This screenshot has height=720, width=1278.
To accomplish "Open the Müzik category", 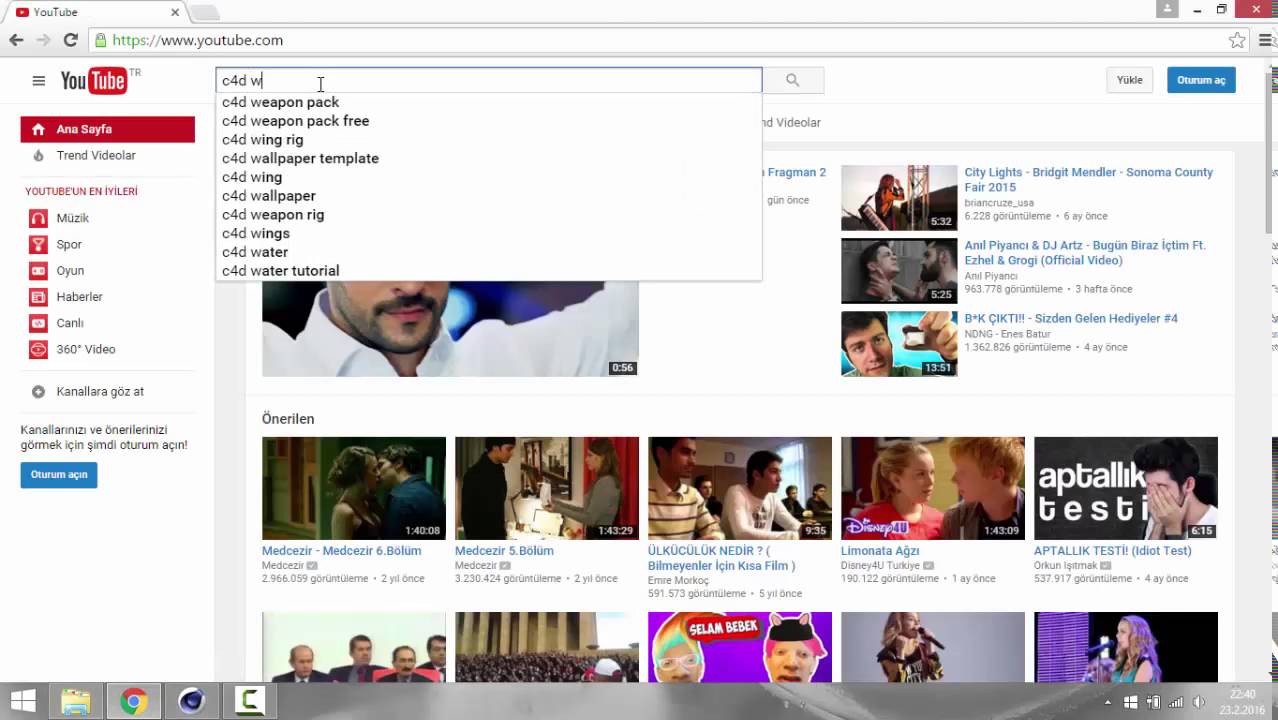I will coord(72,218).
